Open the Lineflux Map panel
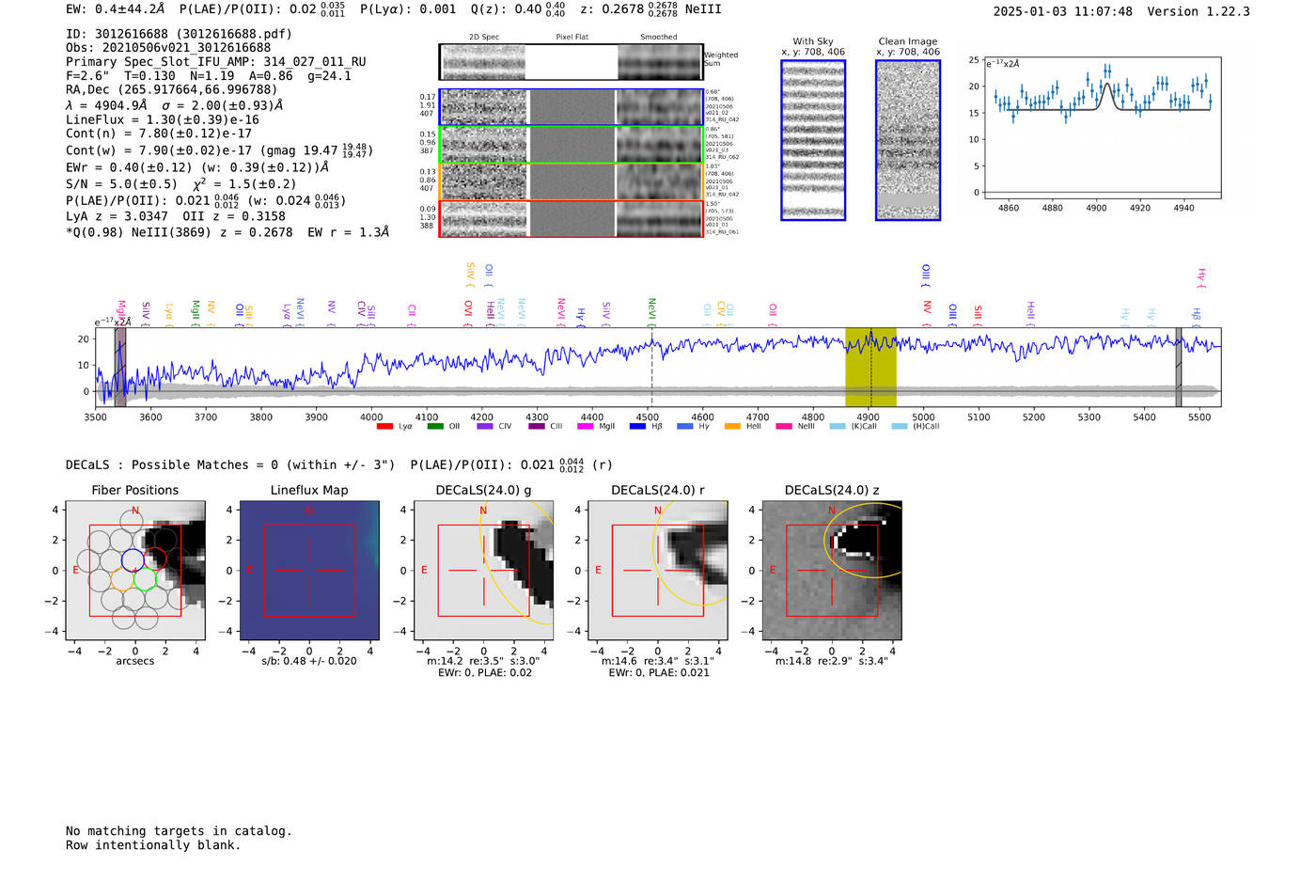The width and height of the screenshot is (1316, 896). point(309,570)
